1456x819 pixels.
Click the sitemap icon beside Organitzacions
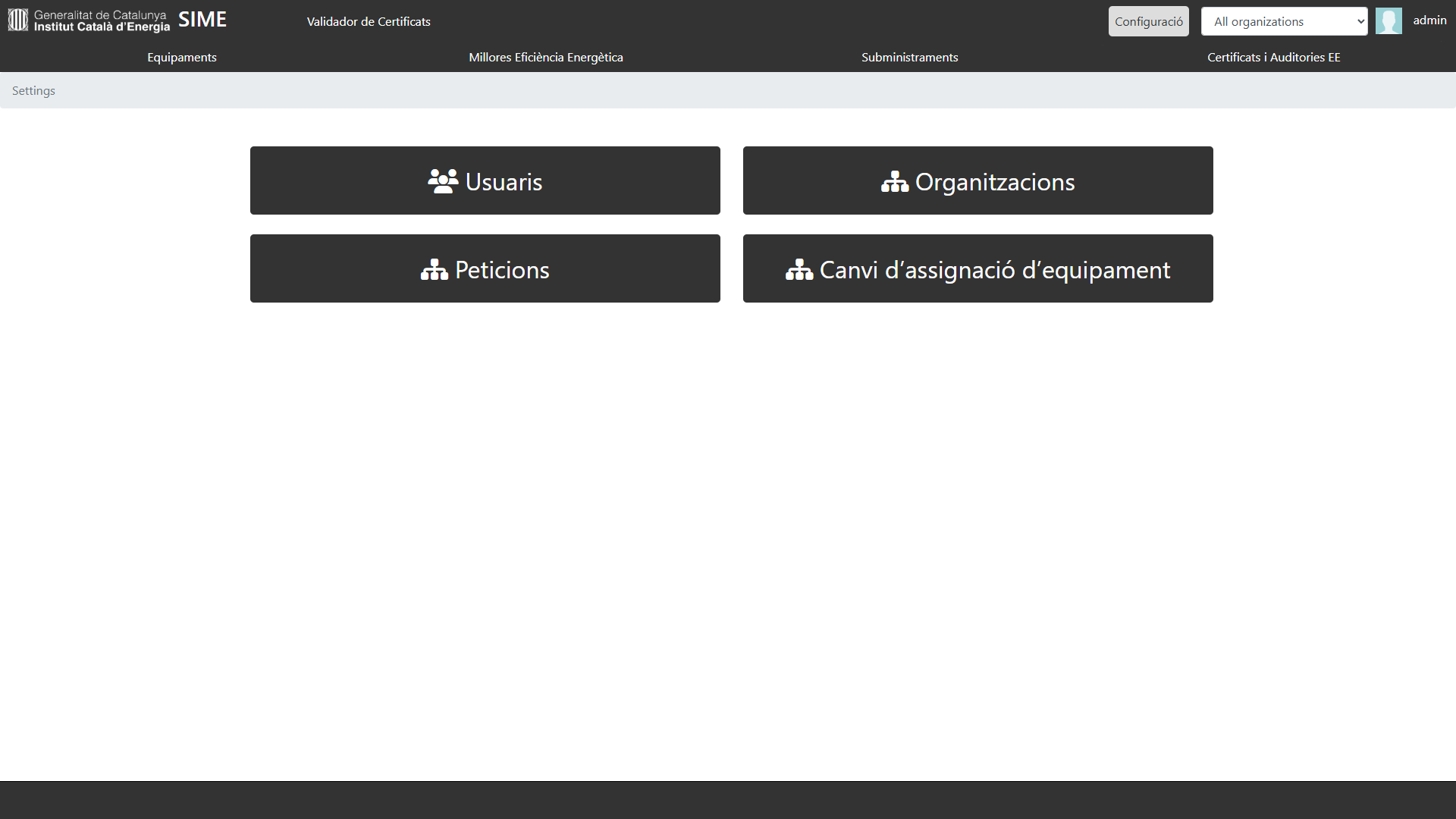coord(895,182)
